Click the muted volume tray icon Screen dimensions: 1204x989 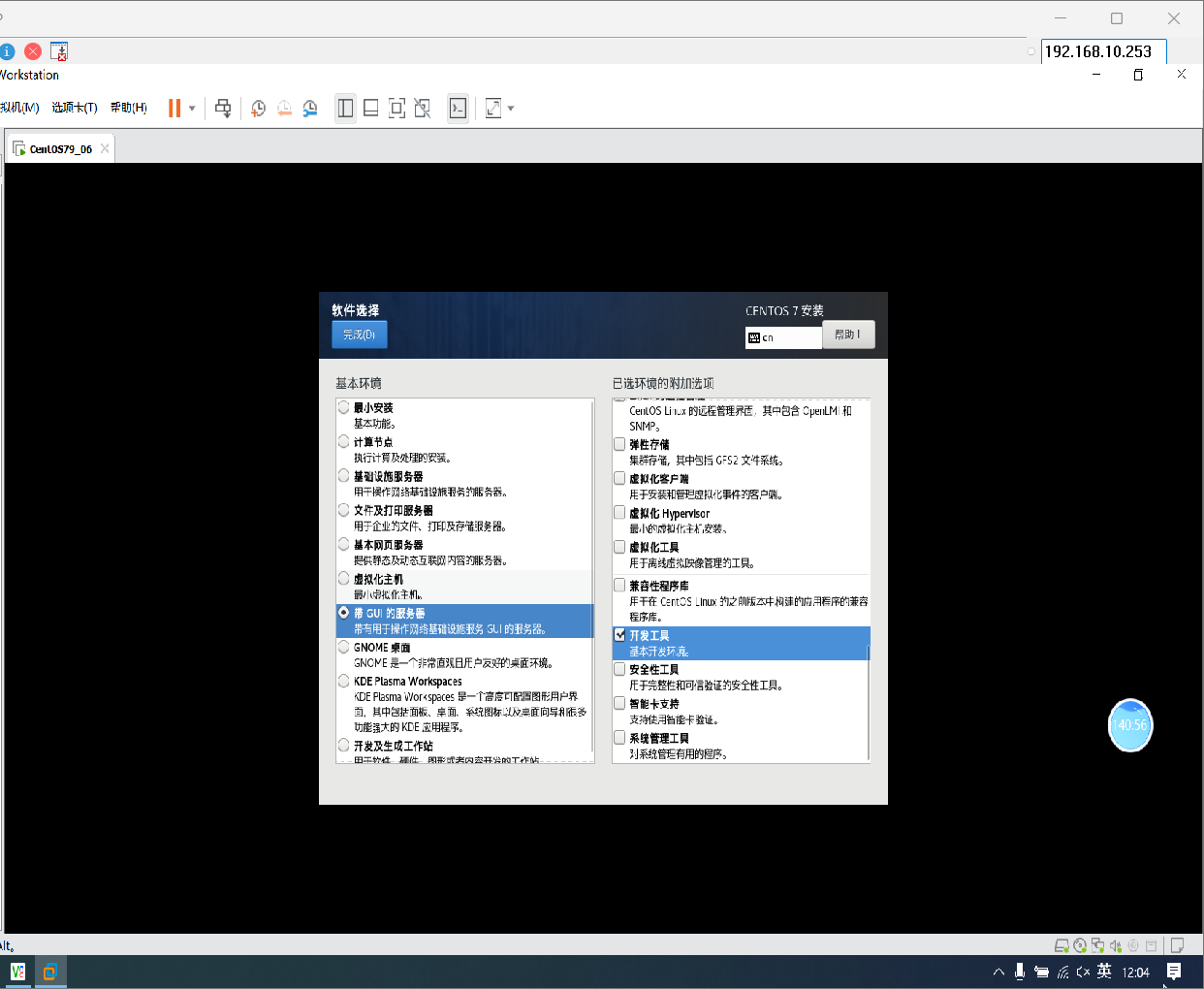point(1083,972)
